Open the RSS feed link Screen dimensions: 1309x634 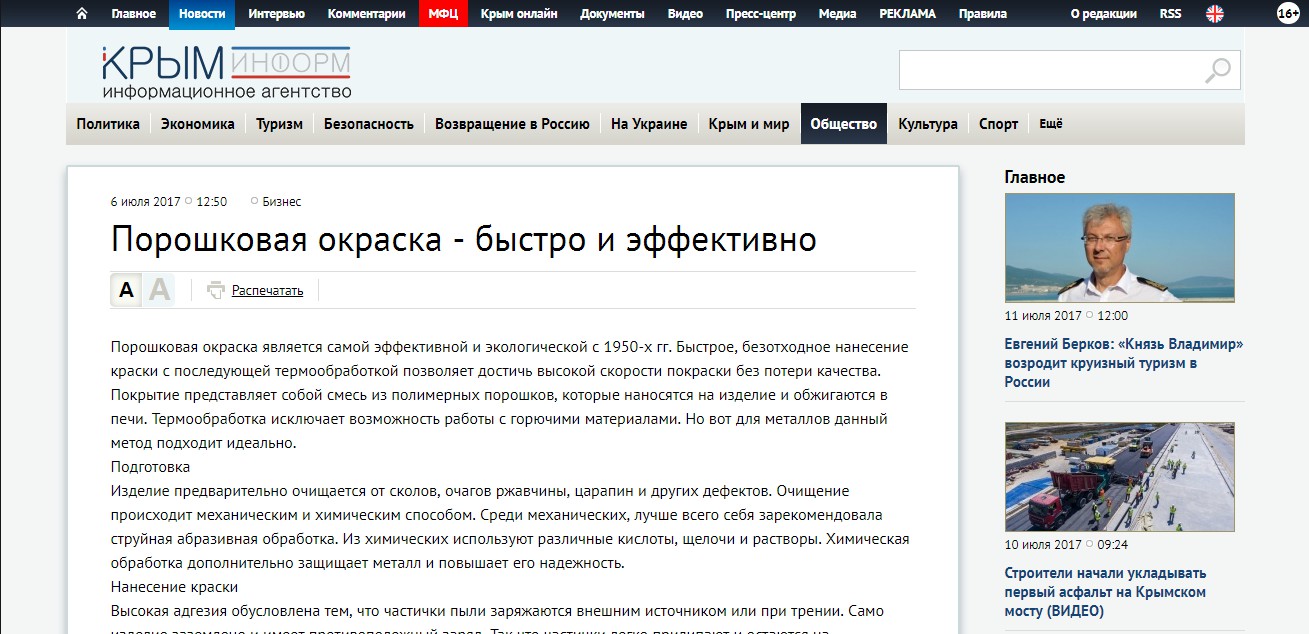coord(1170,14)
